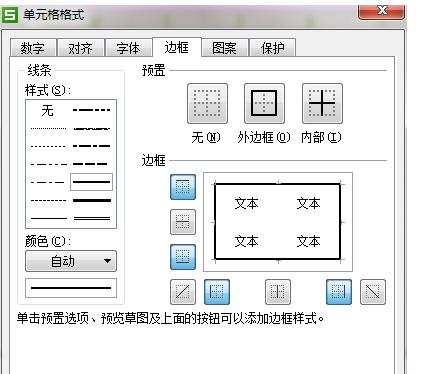Toggle the inner horizontal border button
Image resolution: width=422 pixels, height=374 pixels.
183,222
